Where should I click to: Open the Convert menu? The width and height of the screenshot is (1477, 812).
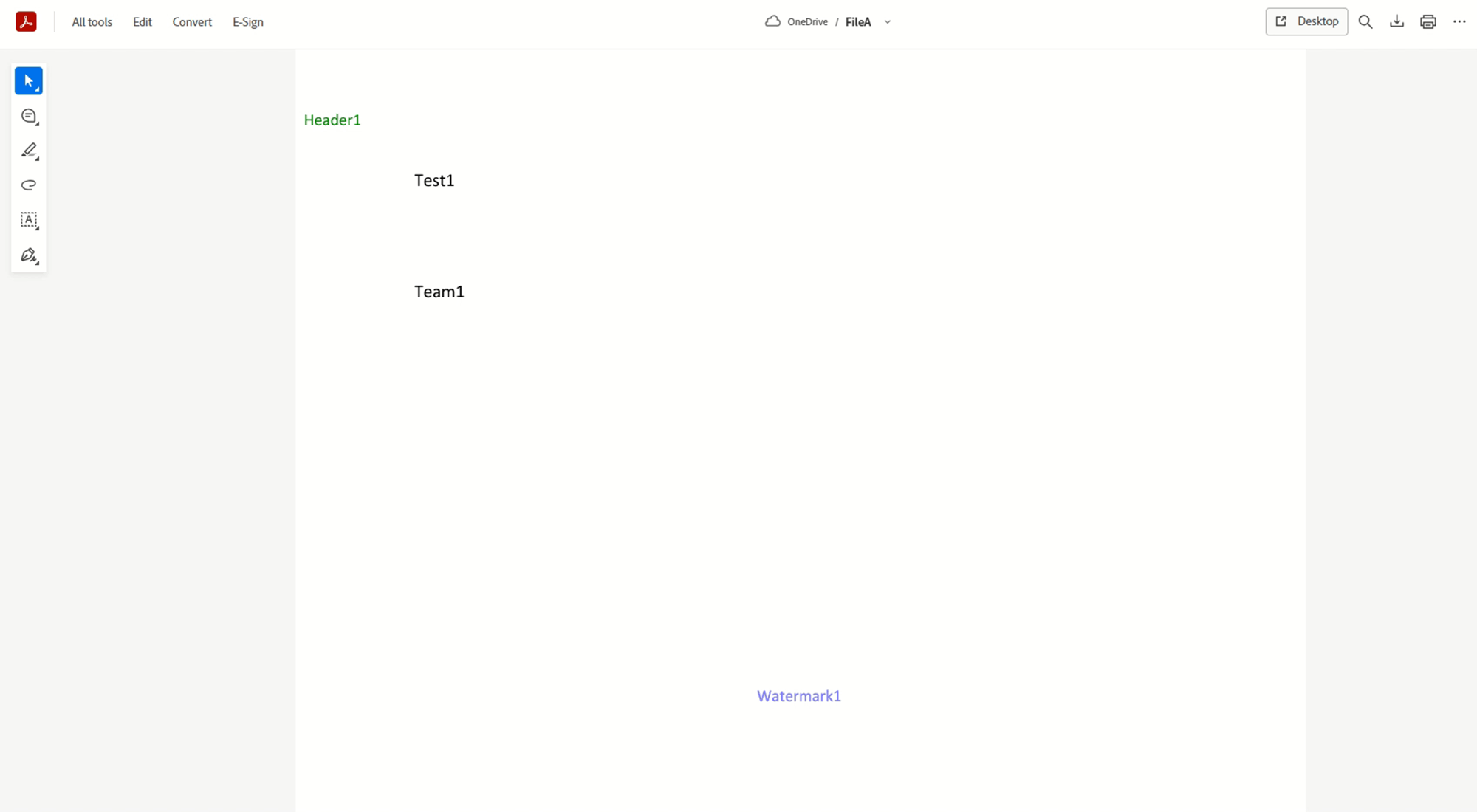point(192,22)
